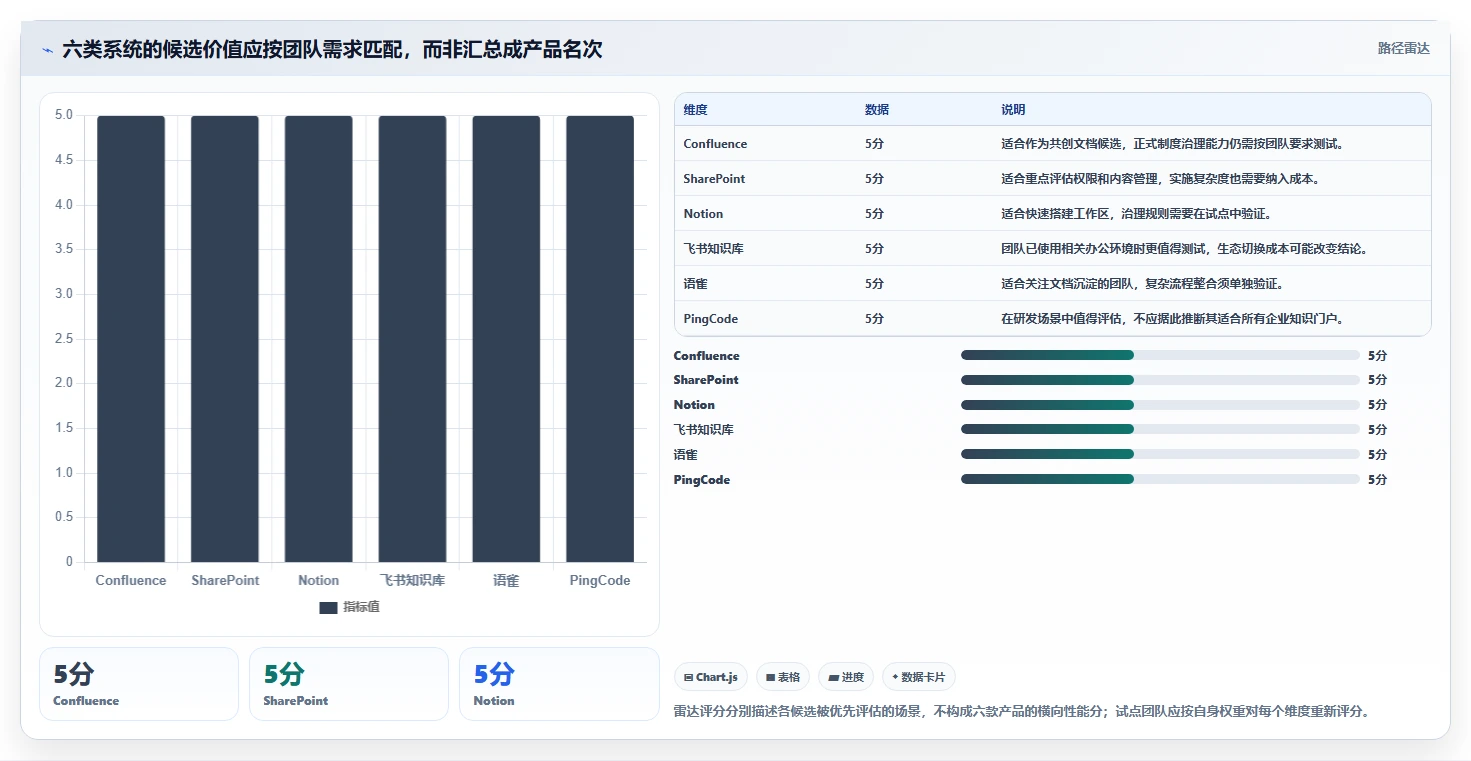This screenshot has width=1471, height=761.
Task: Click the SharePoint progress bar
Action: tap(1160, 380)
